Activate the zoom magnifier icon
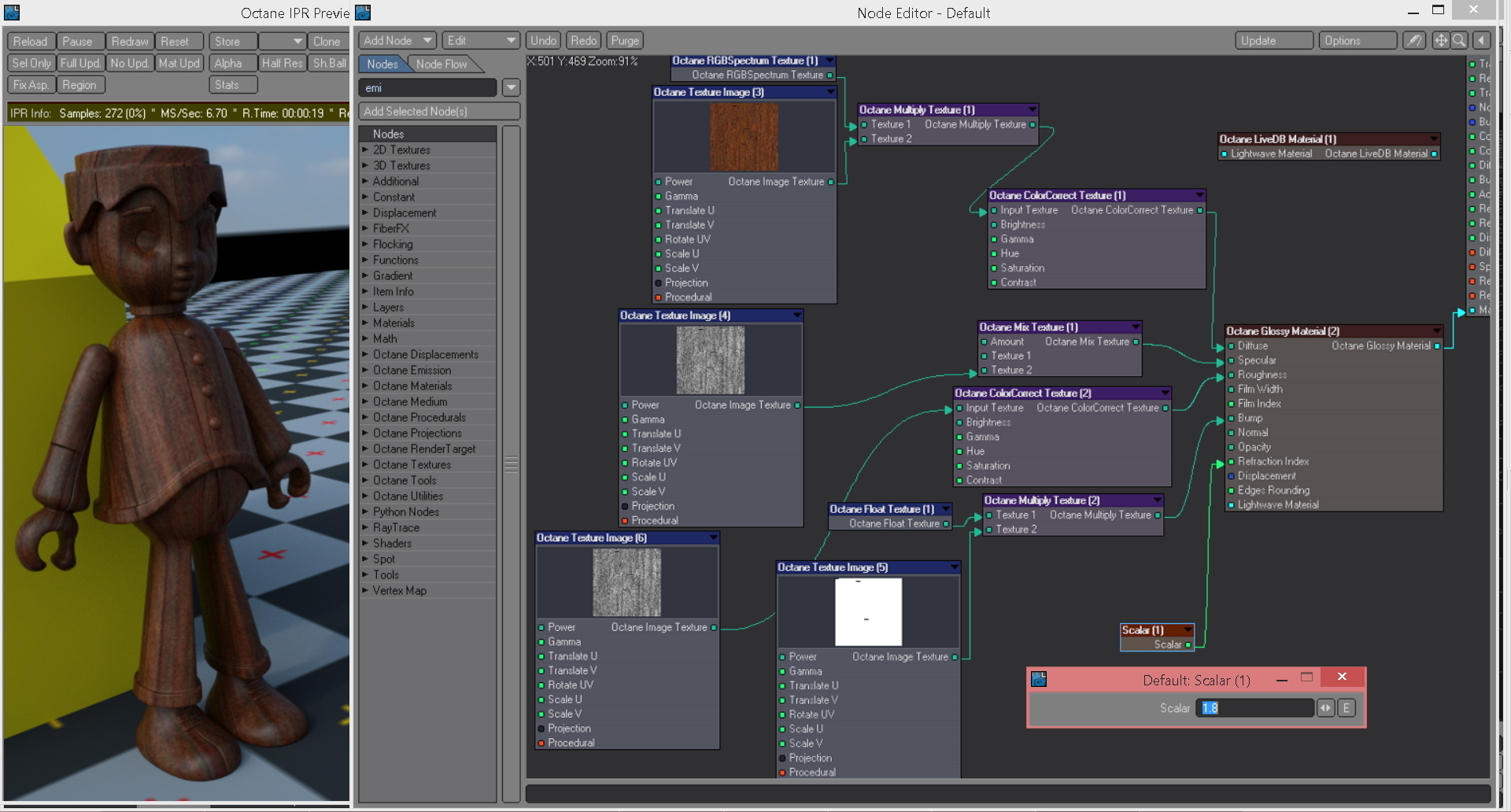Screen dimensions: 1511x812 1459,40
